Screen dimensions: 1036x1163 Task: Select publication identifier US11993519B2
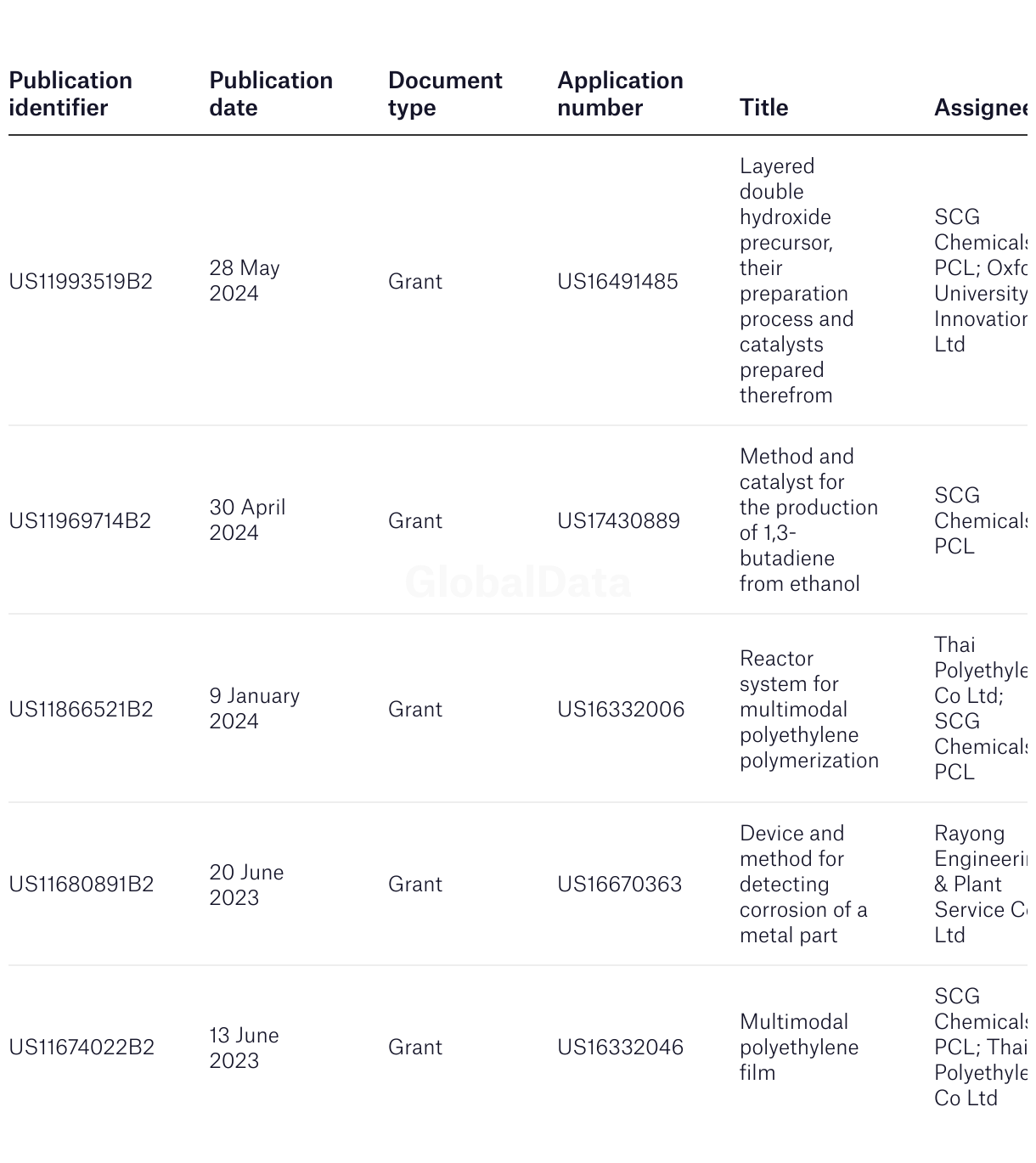pos(81,281)
